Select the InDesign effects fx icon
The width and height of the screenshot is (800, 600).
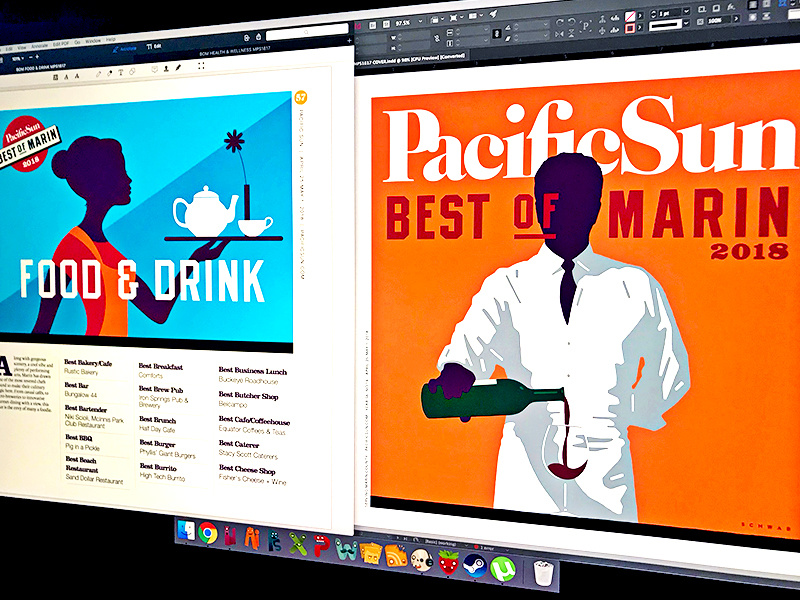(731, 7)
